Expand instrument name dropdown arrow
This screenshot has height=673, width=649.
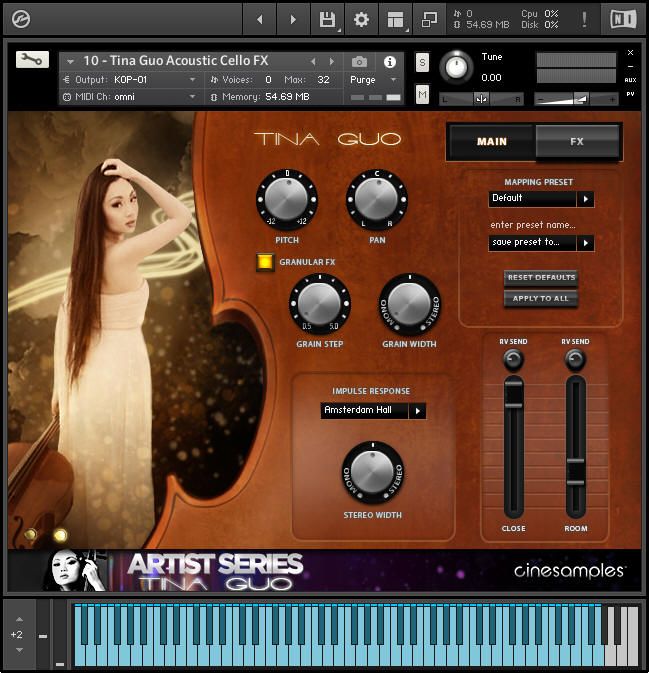(x=70, y=62)
